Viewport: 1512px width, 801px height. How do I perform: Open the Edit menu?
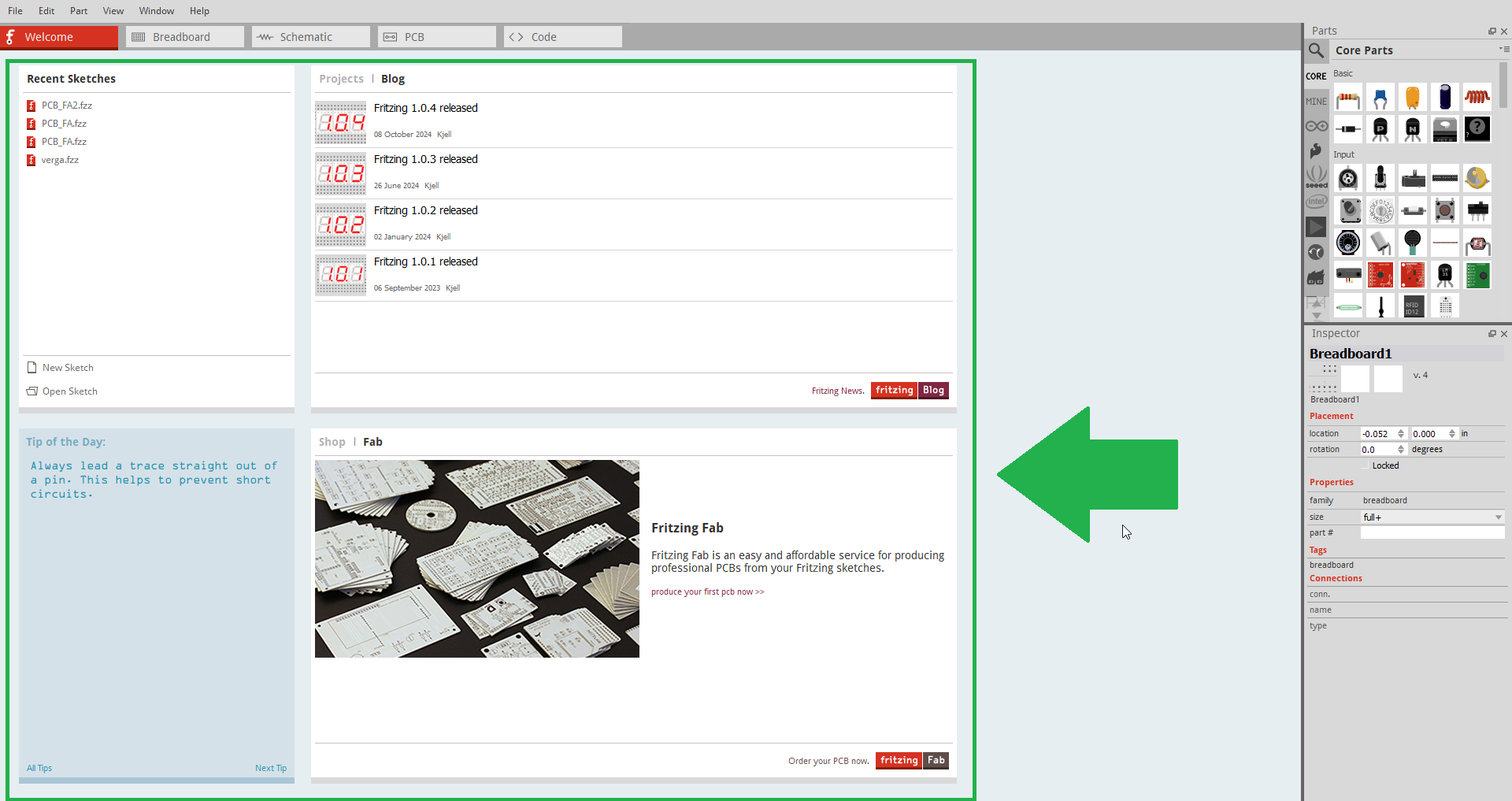tap(46, 11)
